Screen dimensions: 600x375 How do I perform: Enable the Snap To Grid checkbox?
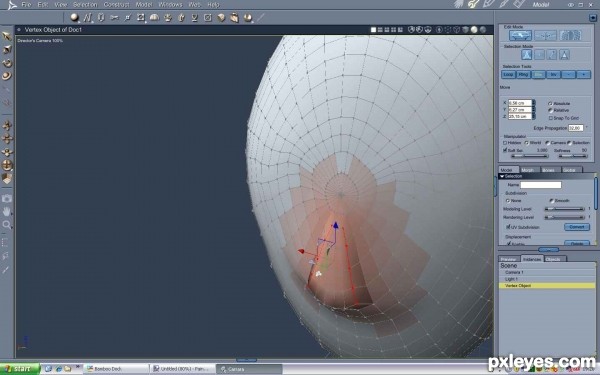551,118
